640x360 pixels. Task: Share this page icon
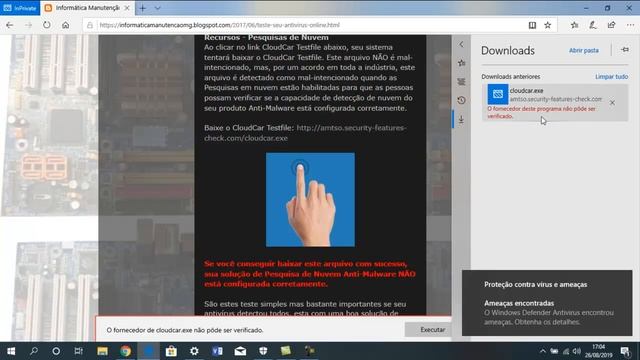pyautogui.click(x=611, y=25)
